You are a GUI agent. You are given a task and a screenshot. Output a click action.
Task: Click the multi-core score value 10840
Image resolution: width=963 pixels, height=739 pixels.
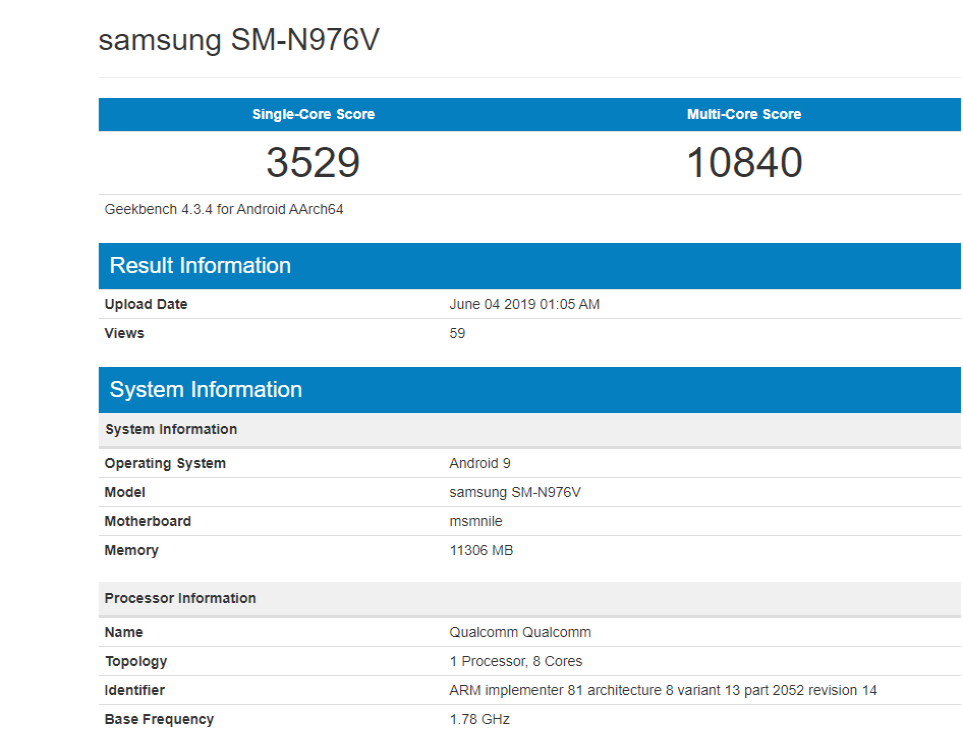coord(743,163)
